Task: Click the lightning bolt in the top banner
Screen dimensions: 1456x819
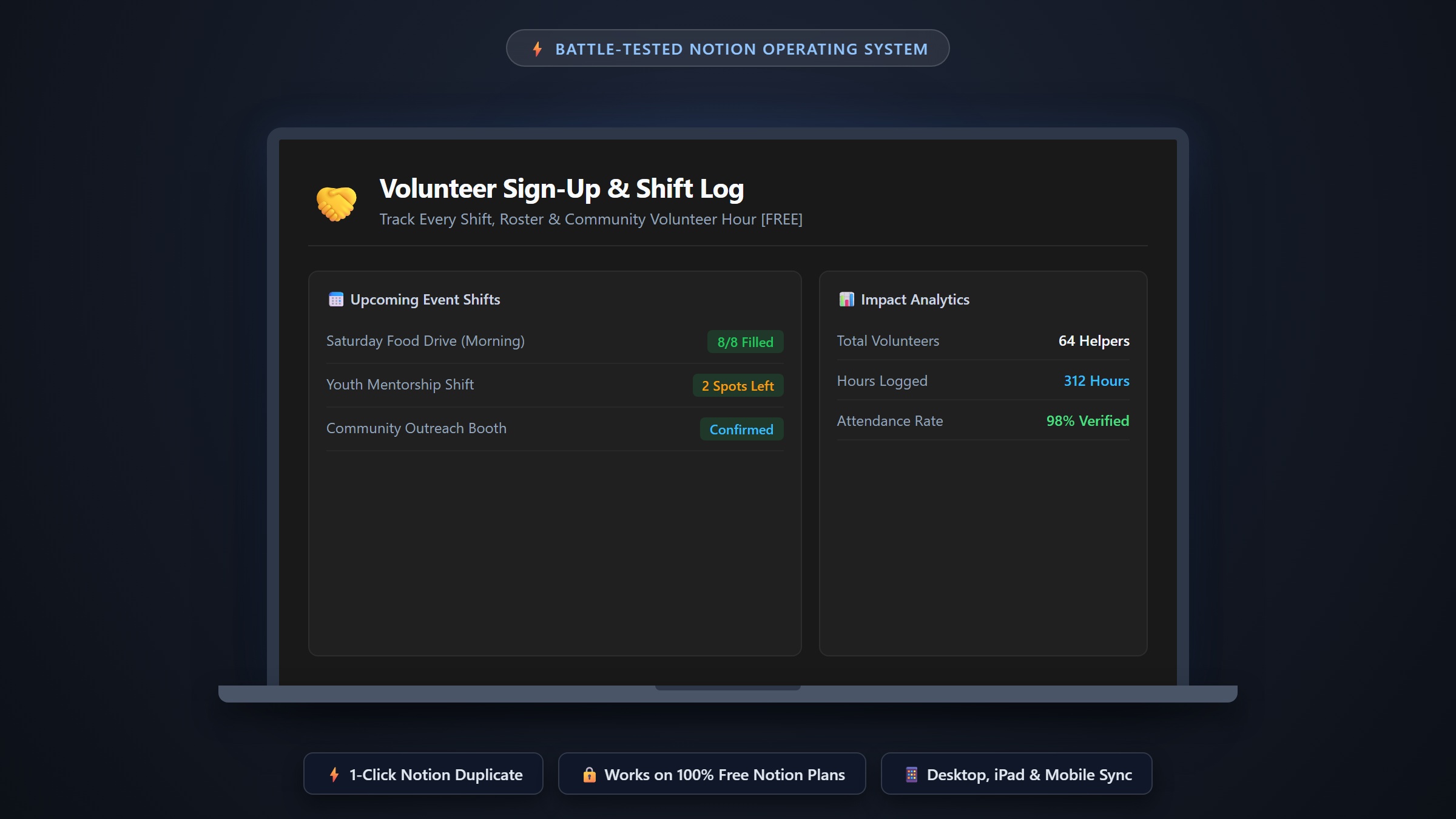Action: pos(537,49)
